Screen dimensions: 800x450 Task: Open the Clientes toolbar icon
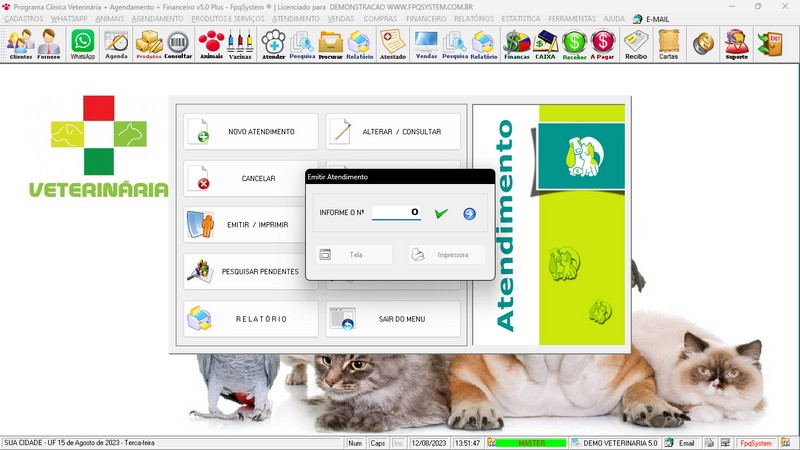(x=21, y=44)
